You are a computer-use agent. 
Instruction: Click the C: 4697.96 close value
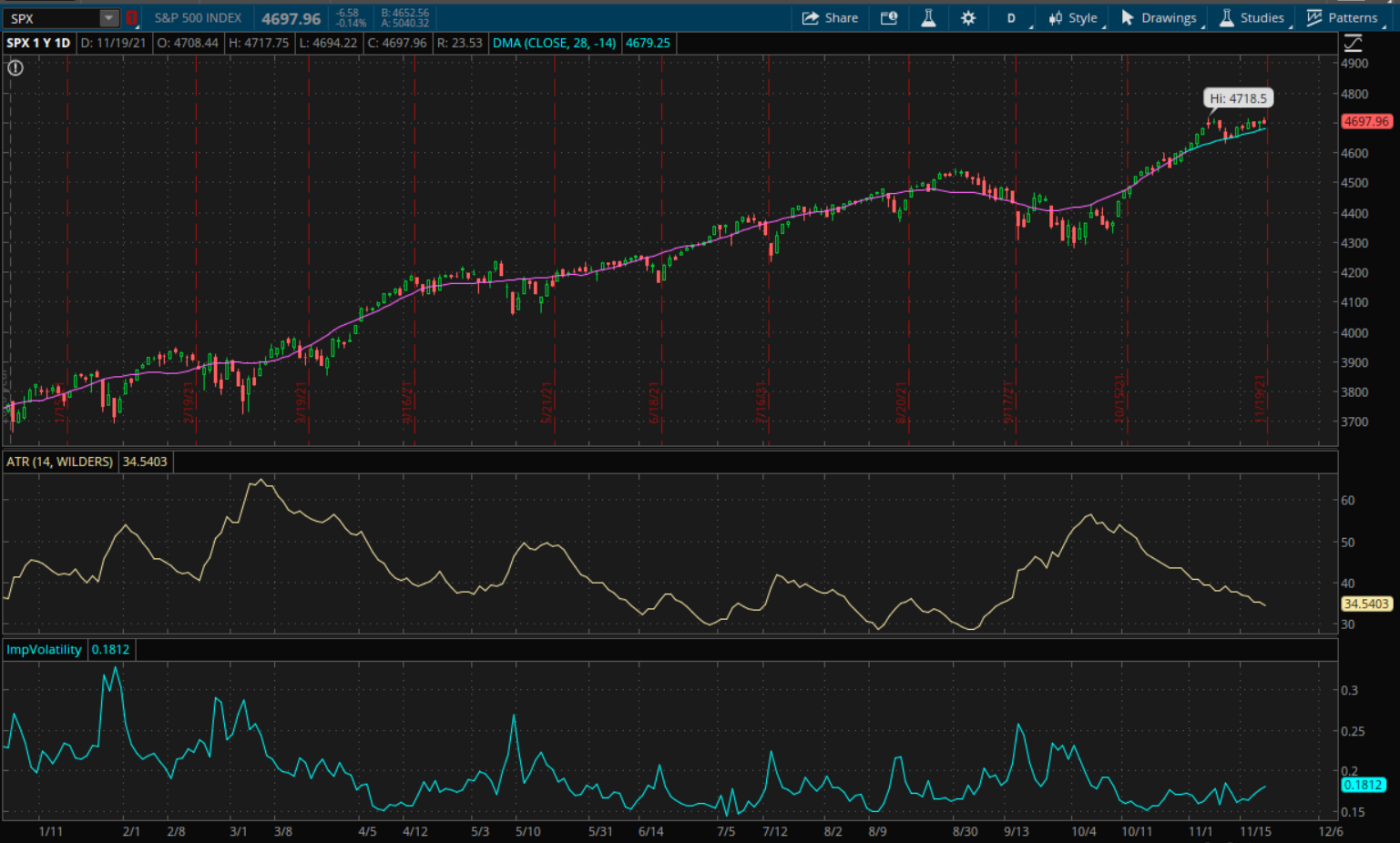pyautogui.click(x=397, y=43)
